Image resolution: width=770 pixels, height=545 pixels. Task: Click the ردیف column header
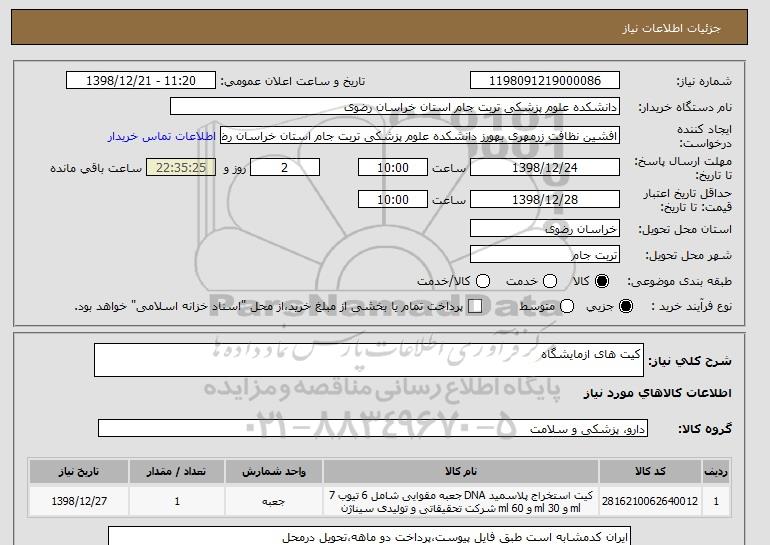(x=716, y=471)
